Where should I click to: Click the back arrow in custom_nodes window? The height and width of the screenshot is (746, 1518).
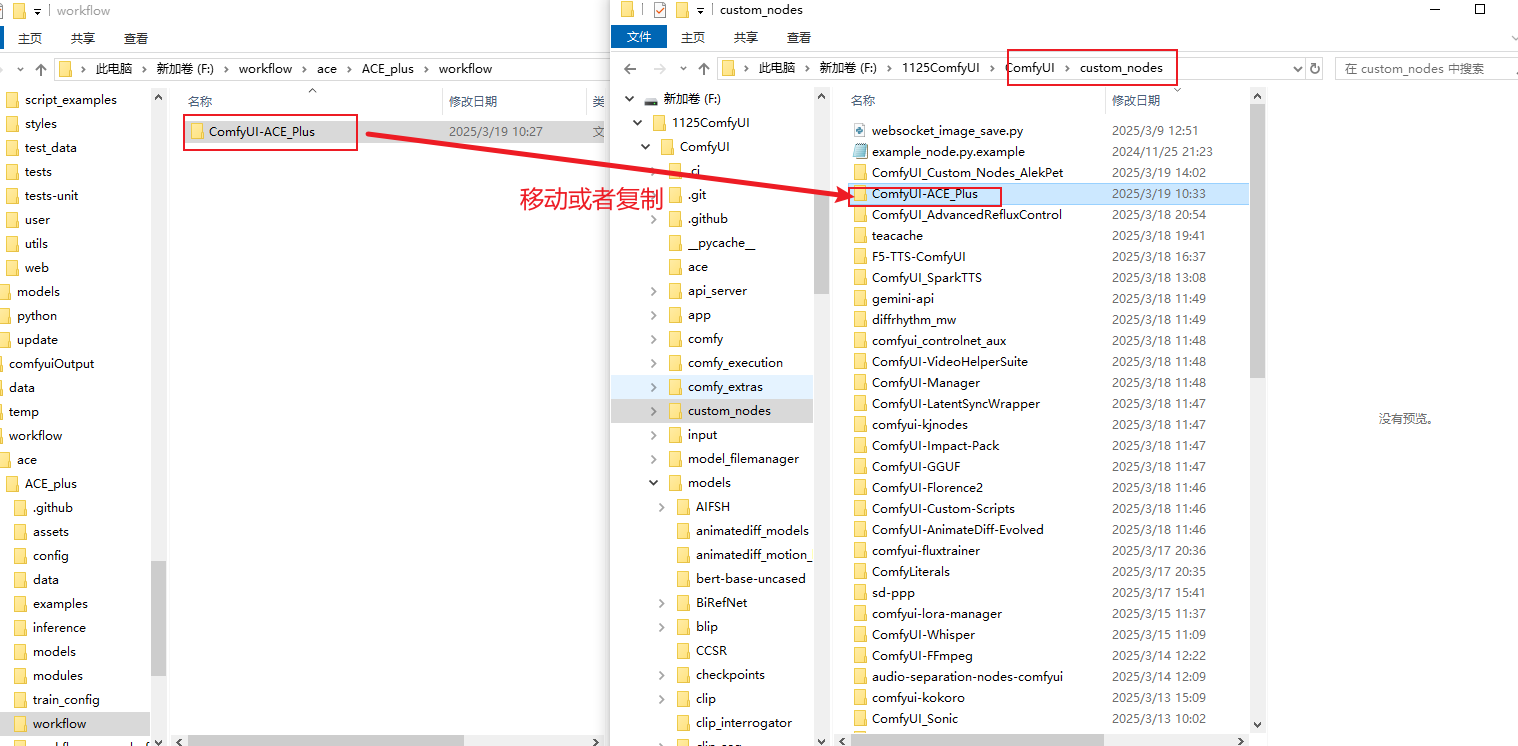[630, 69]
